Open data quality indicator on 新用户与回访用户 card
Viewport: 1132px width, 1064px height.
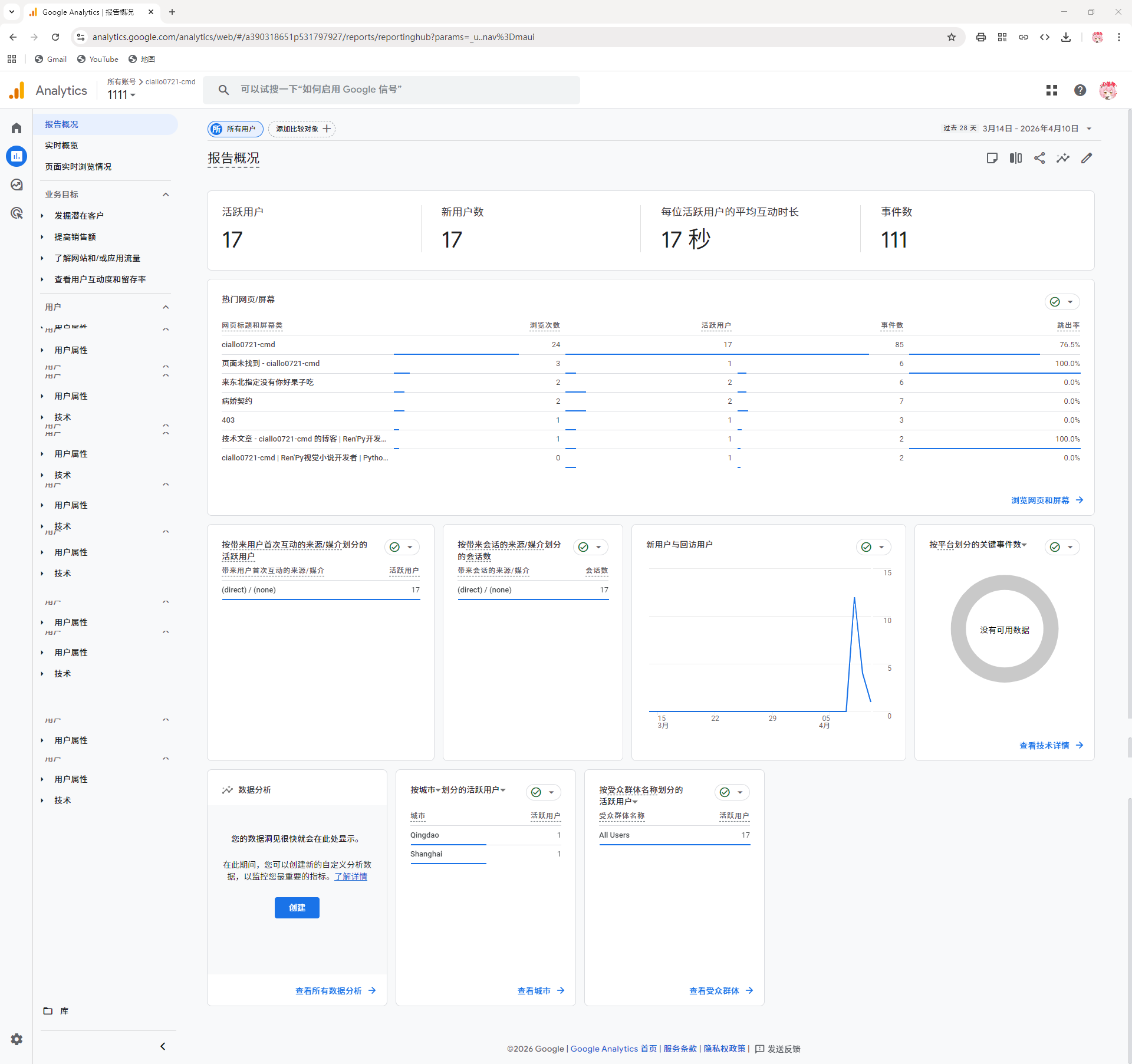(873, 547)
